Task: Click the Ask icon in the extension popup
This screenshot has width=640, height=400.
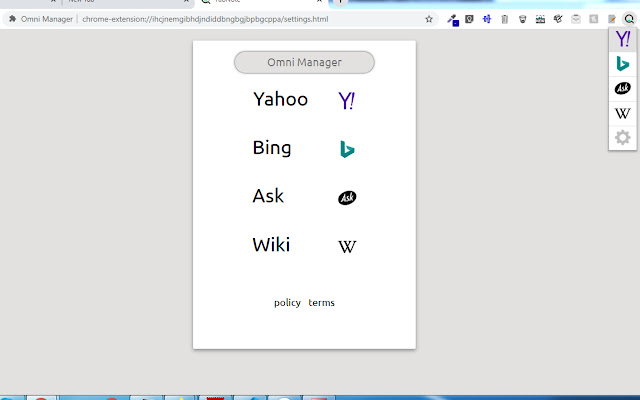Action: click(x=623, y=88)
